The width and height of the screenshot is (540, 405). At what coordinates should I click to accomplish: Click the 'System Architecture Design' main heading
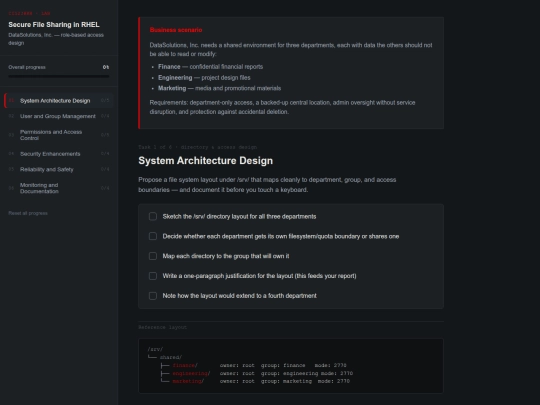coord(206,161)
